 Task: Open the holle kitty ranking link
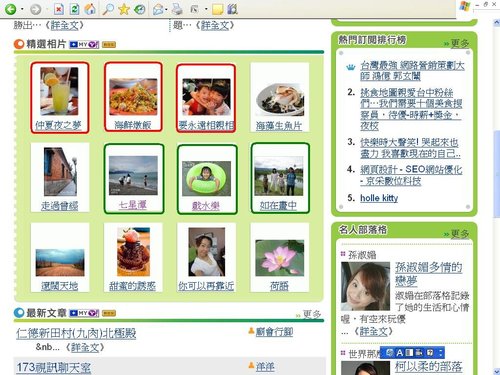click(x=379, y=198)
